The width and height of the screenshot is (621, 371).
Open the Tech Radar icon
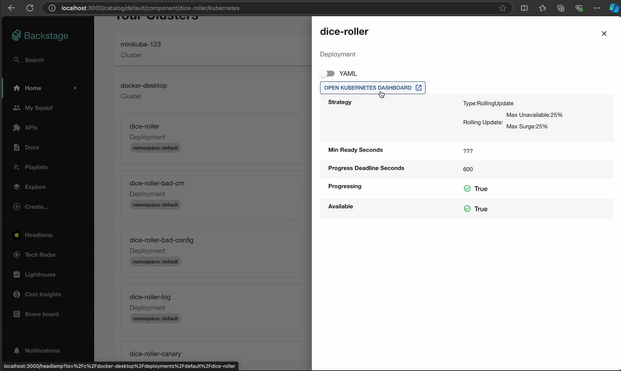tap(17, 255)
